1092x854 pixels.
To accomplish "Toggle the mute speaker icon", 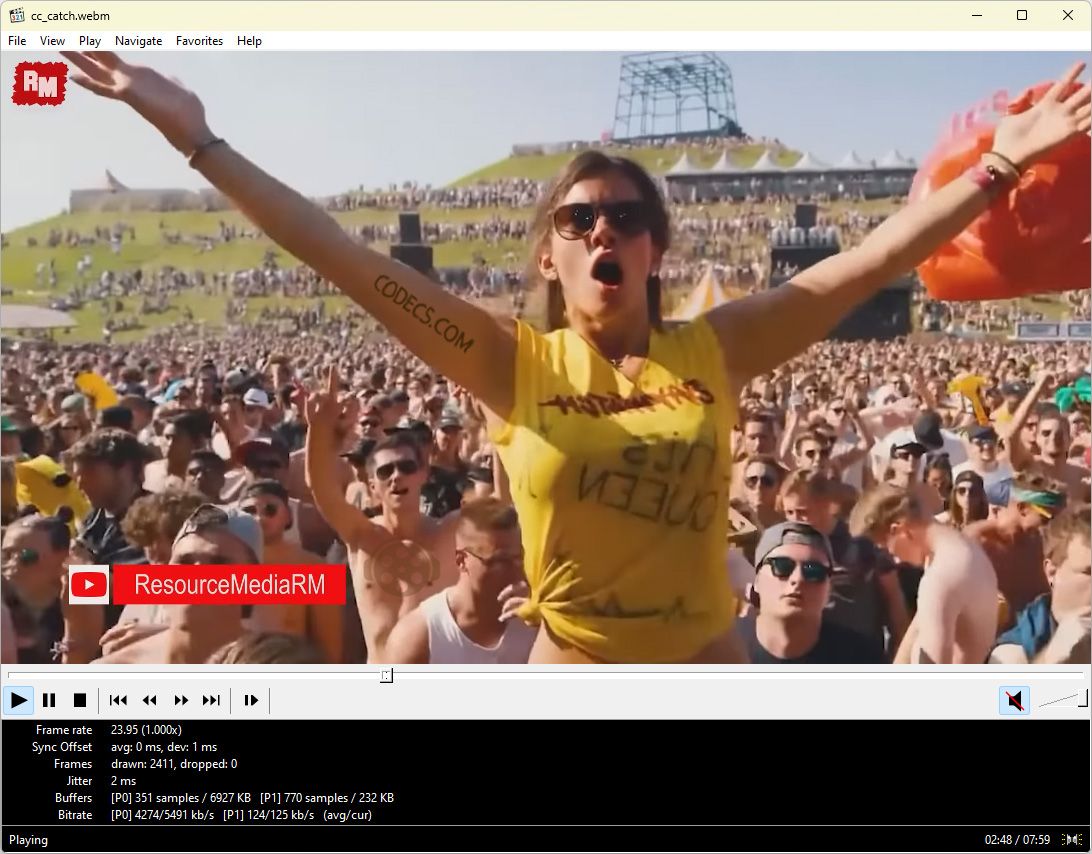I will point(1014,700).
